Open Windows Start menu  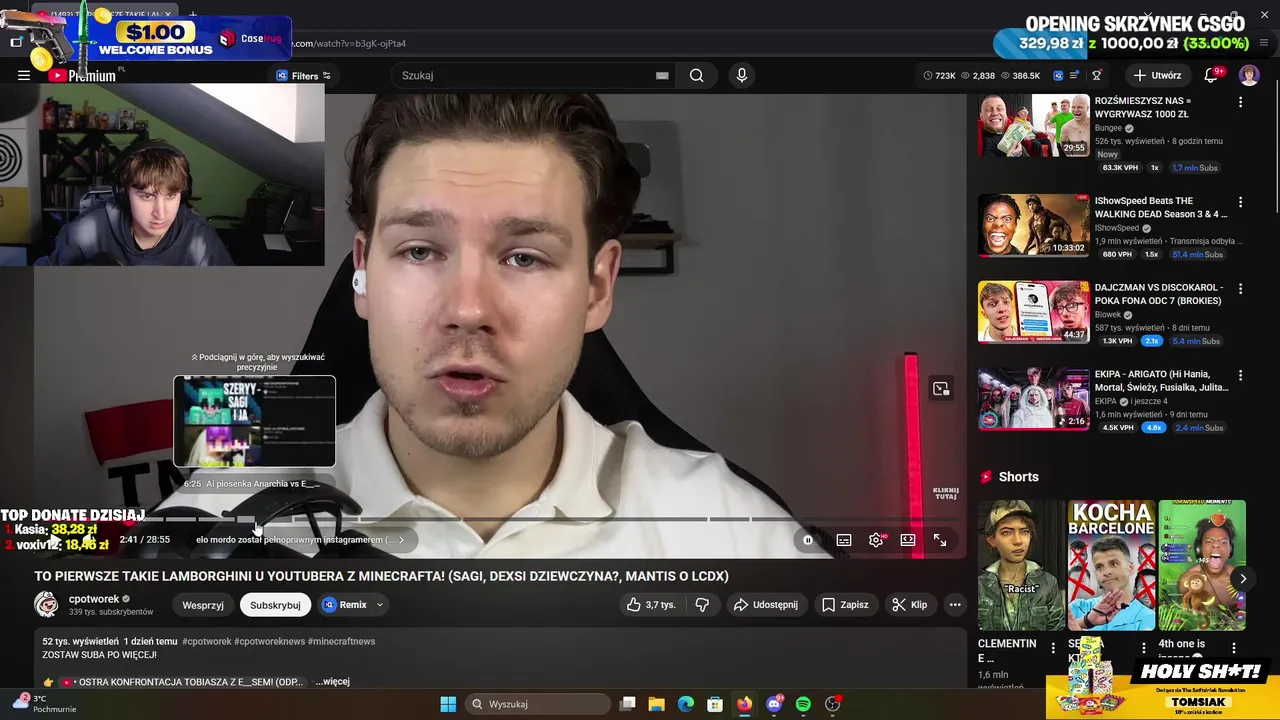click(x=448, y=704)
